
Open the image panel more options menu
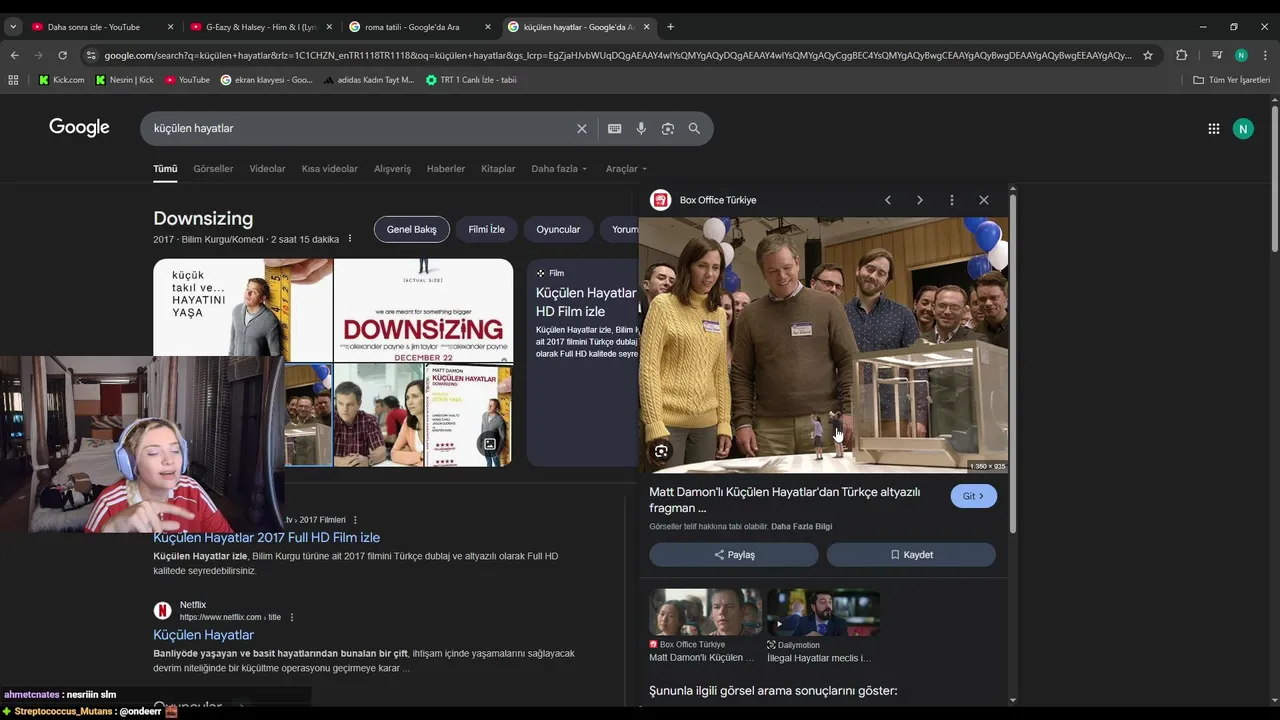(952, 200)
